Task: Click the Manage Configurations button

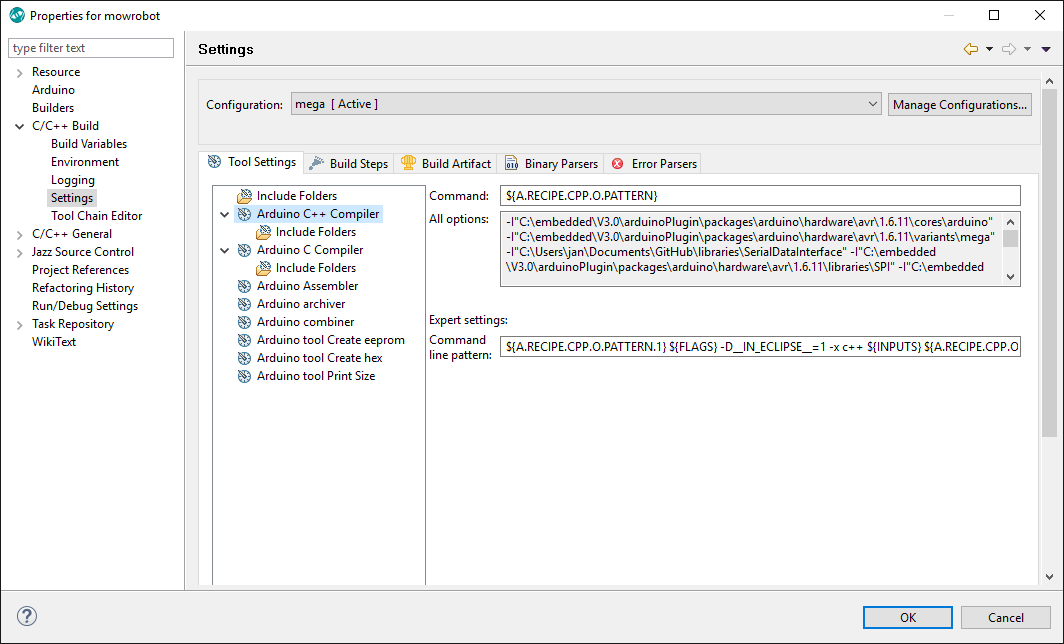Action: tap(960, 105)
